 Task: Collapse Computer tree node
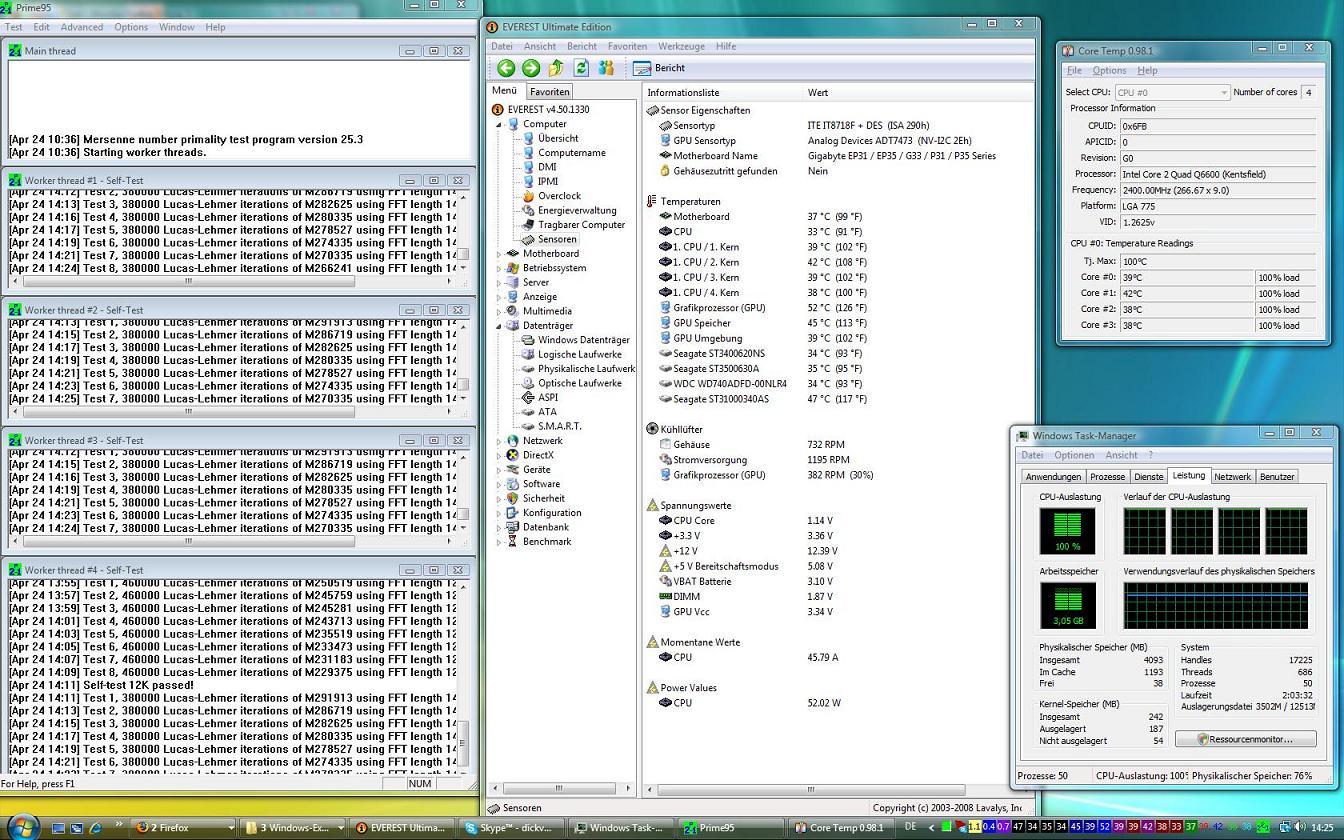(x=499, y=125)
